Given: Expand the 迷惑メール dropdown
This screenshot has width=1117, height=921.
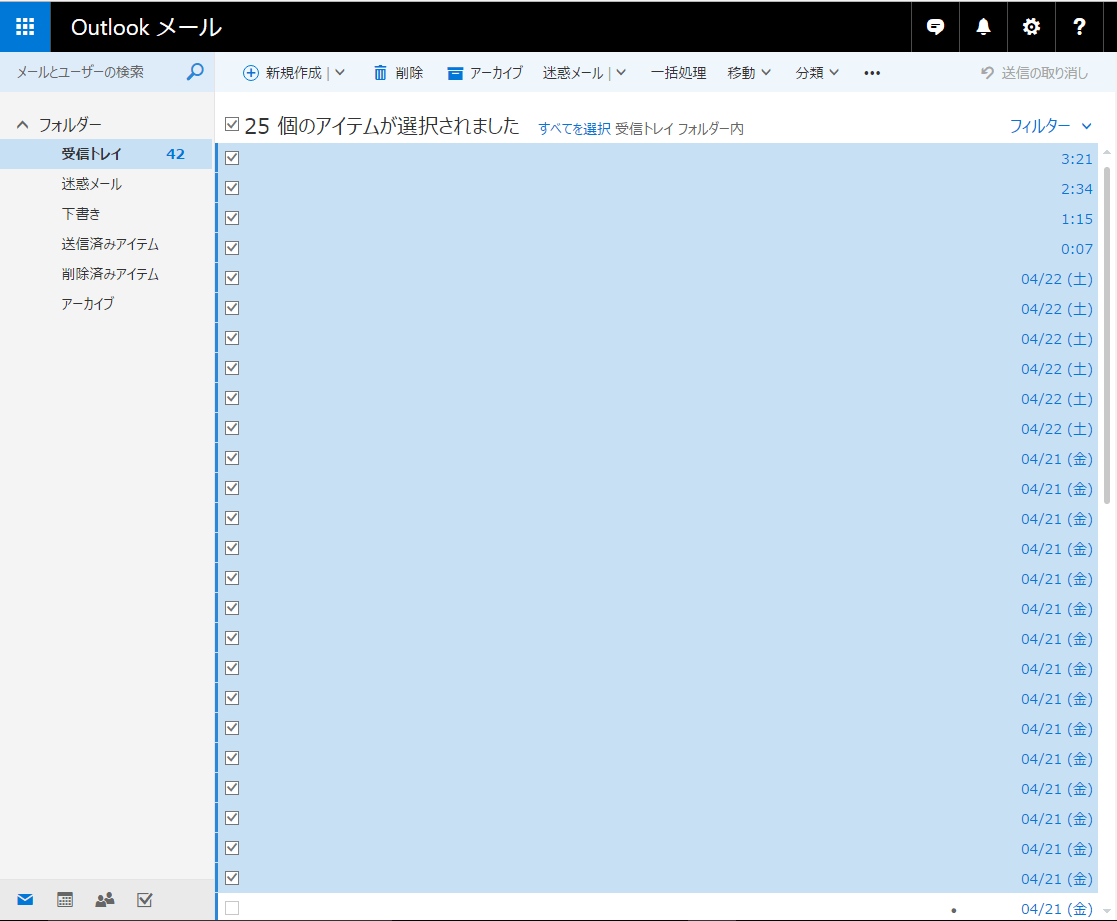Looking at the screenshot, I should [621, 72].
